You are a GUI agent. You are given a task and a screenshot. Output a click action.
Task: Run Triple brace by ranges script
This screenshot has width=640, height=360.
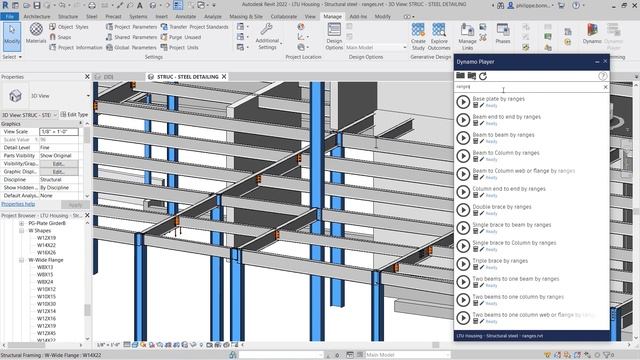pos(463,264)
